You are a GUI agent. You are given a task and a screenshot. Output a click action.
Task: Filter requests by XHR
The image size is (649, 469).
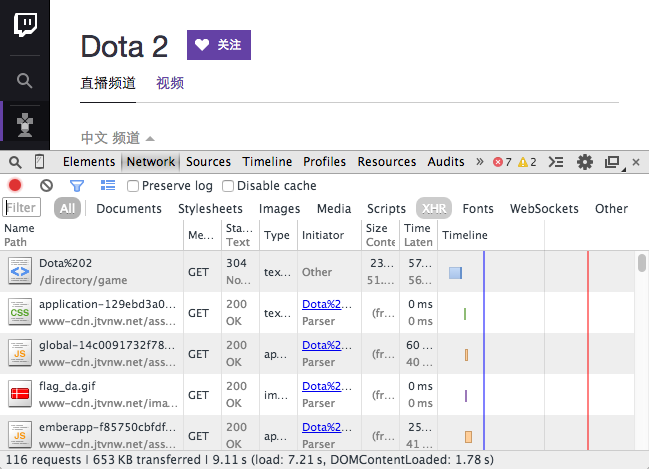pyautogui.click(x=434, y=208)
